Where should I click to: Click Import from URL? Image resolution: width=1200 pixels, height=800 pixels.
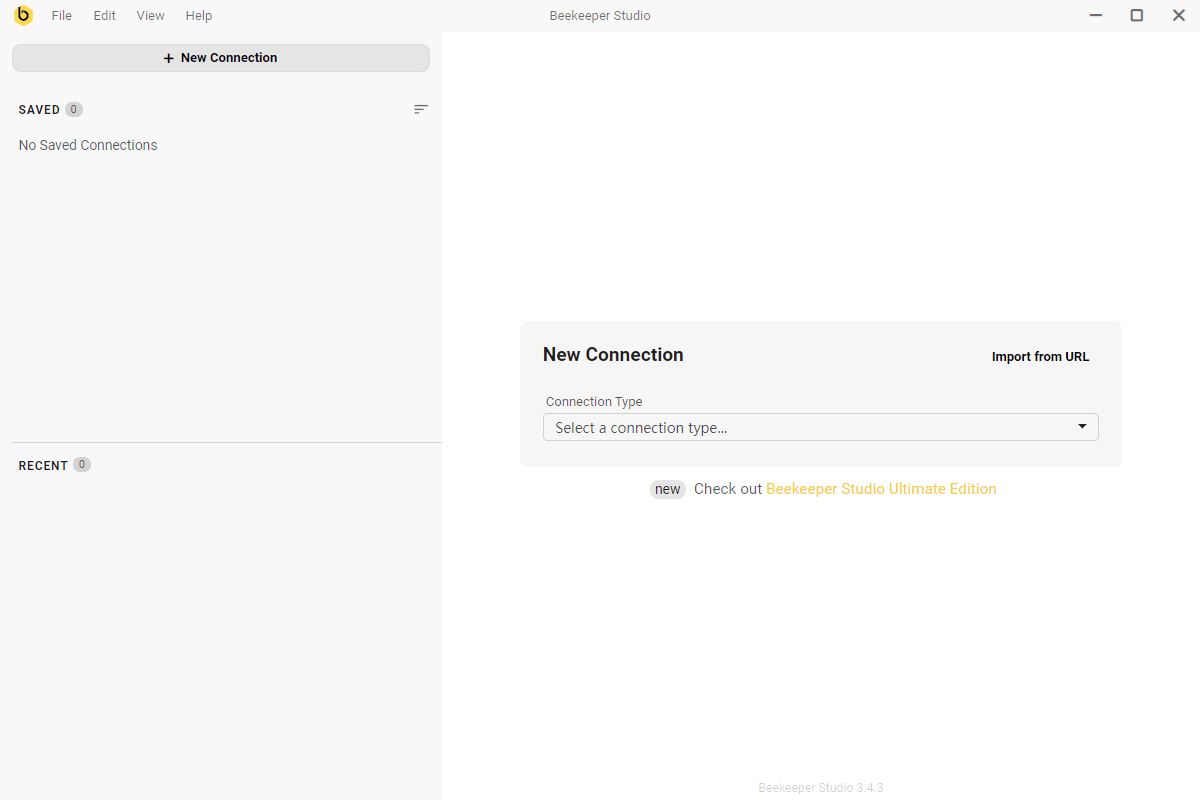pyautogui.click(x=1040, y=357)
